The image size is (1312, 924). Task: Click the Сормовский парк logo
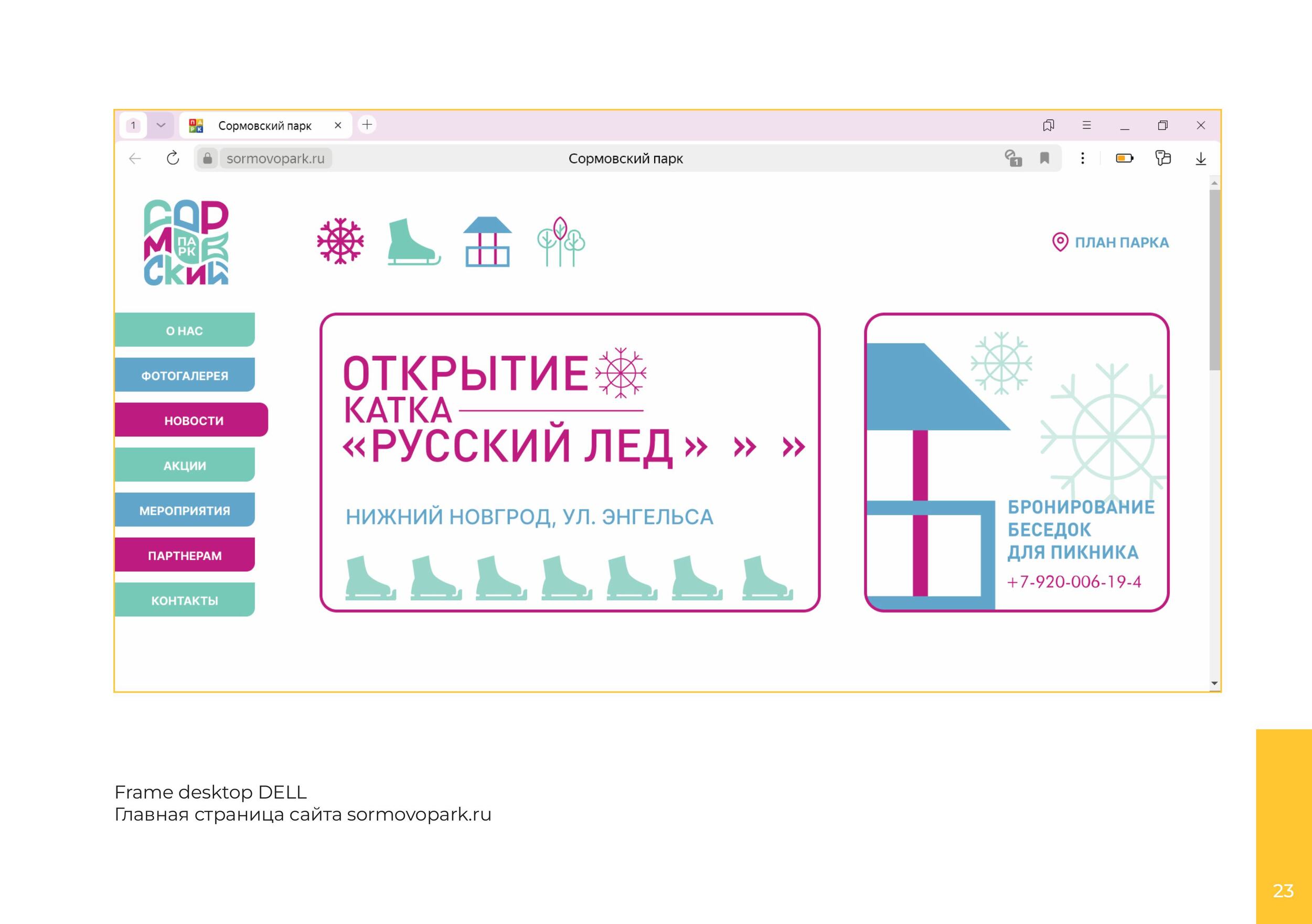pyautogui.click(x=186, y=242)
